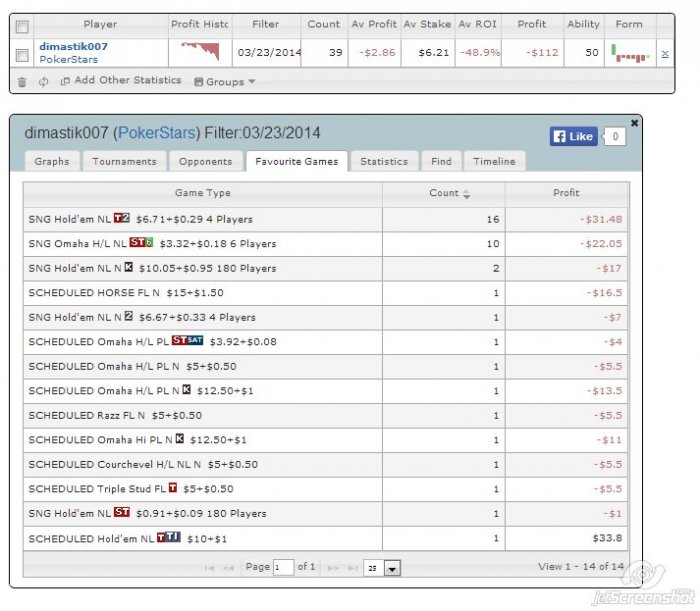This screenshot has width=700, height=611.
Task: Click the 2 icon in $6.67 SNG row
Action: click(129, 316)
